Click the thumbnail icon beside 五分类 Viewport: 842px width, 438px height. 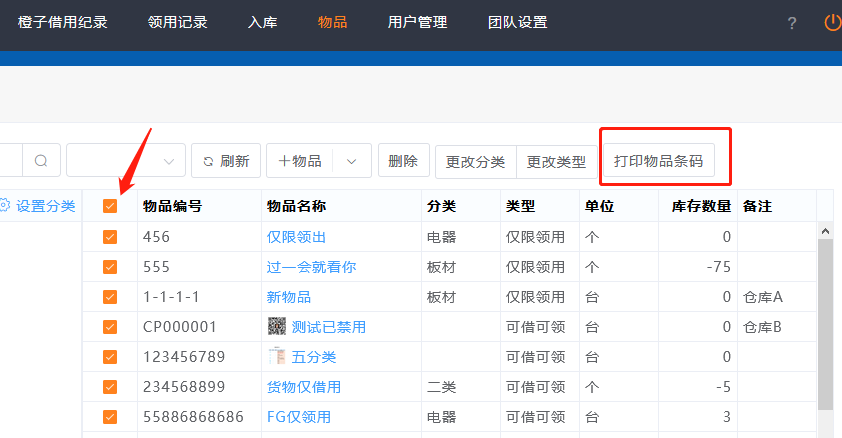point(277,357)
